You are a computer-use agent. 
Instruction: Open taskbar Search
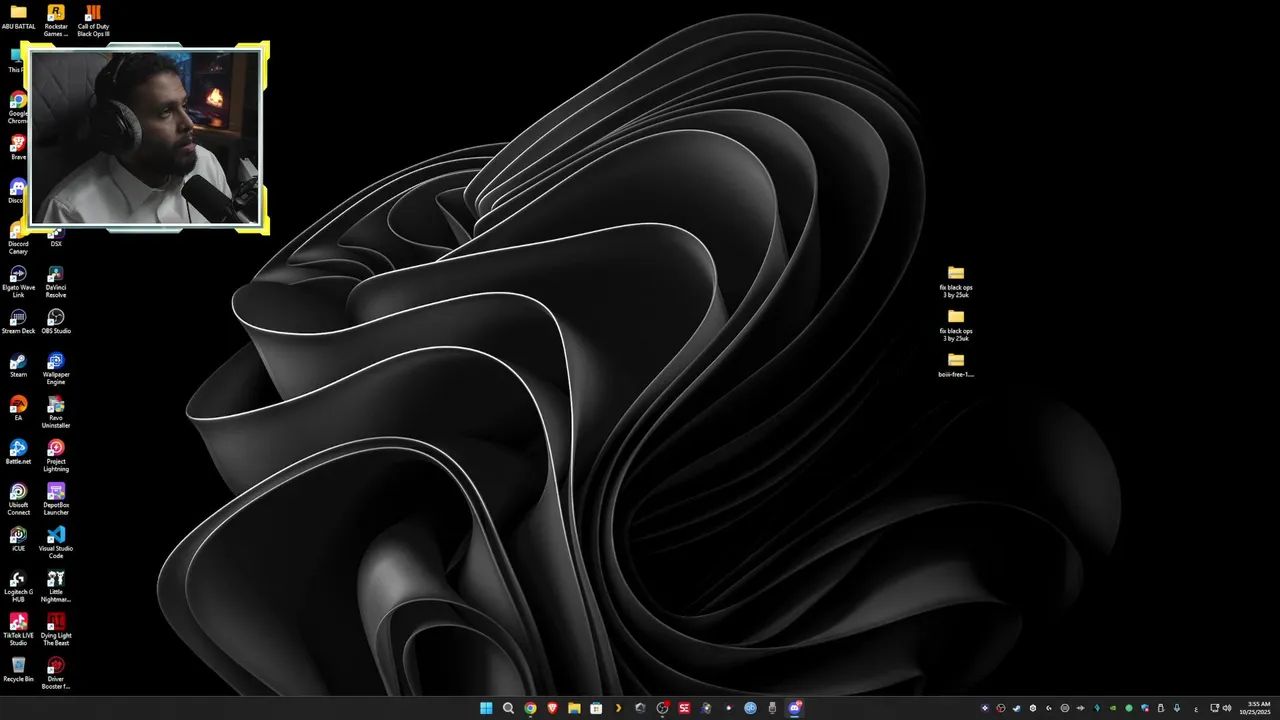tap(508, 708)
